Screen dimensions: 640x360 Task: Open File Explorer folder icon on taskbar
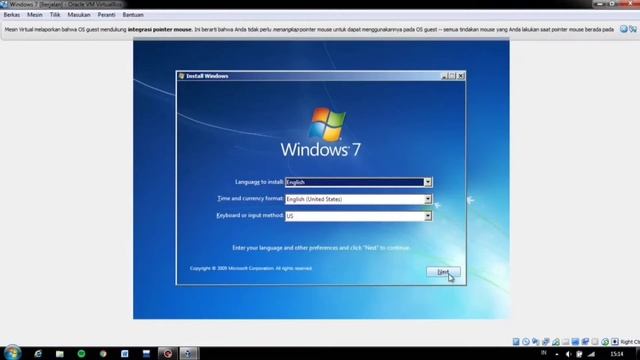[60, 353]
